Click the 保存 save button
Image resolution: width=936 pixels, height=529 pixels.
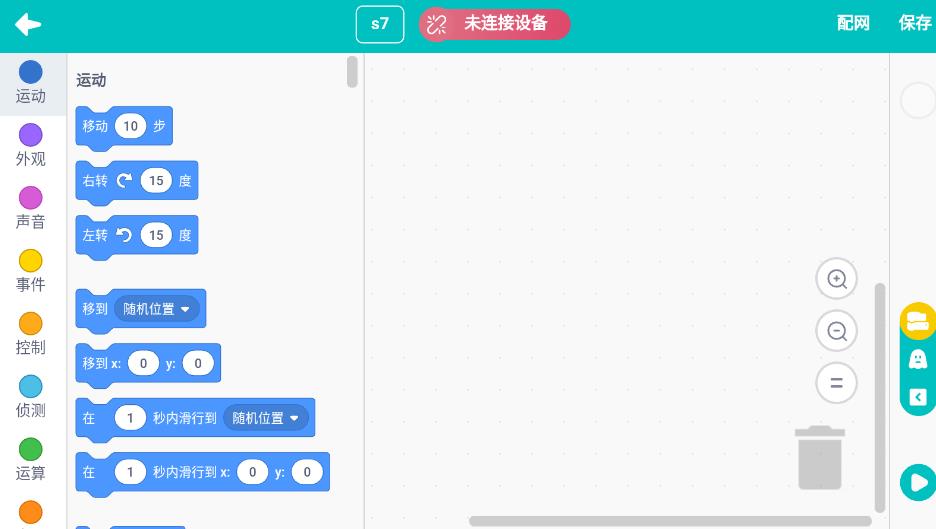coord(914,24)
